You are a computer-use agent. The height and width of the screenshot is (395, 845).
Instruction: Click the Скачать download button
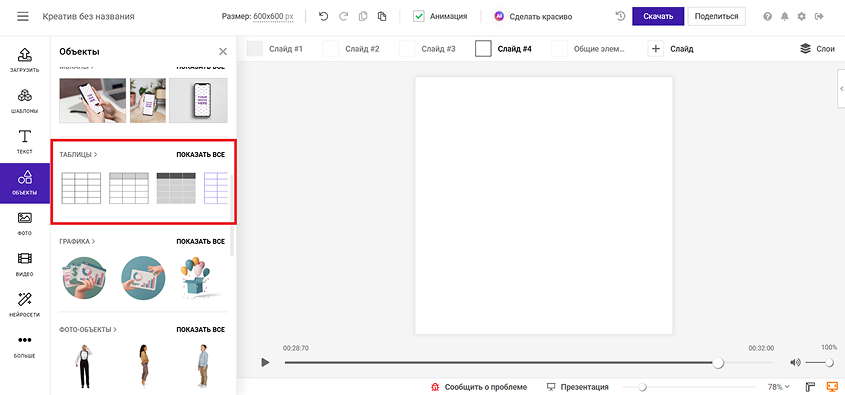point(658,16)
